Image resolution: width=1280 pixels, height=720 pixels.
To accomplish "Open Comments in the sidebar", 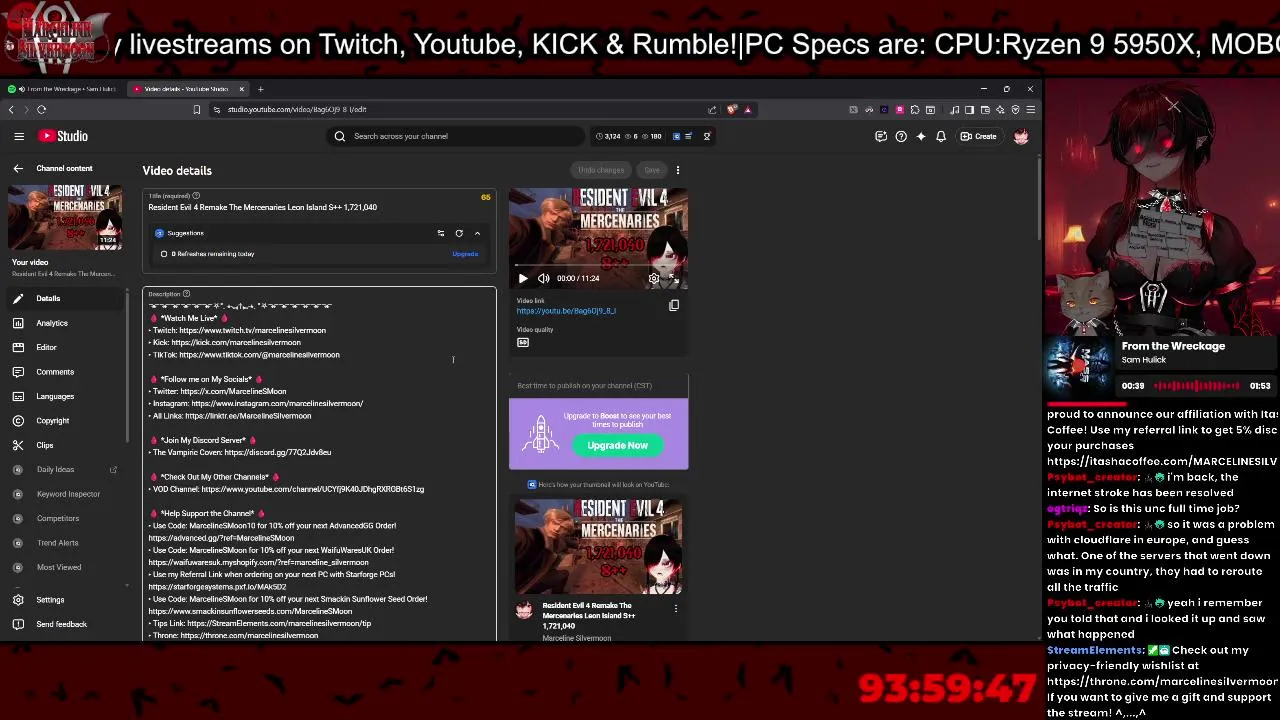I will (x=65, y=372).
